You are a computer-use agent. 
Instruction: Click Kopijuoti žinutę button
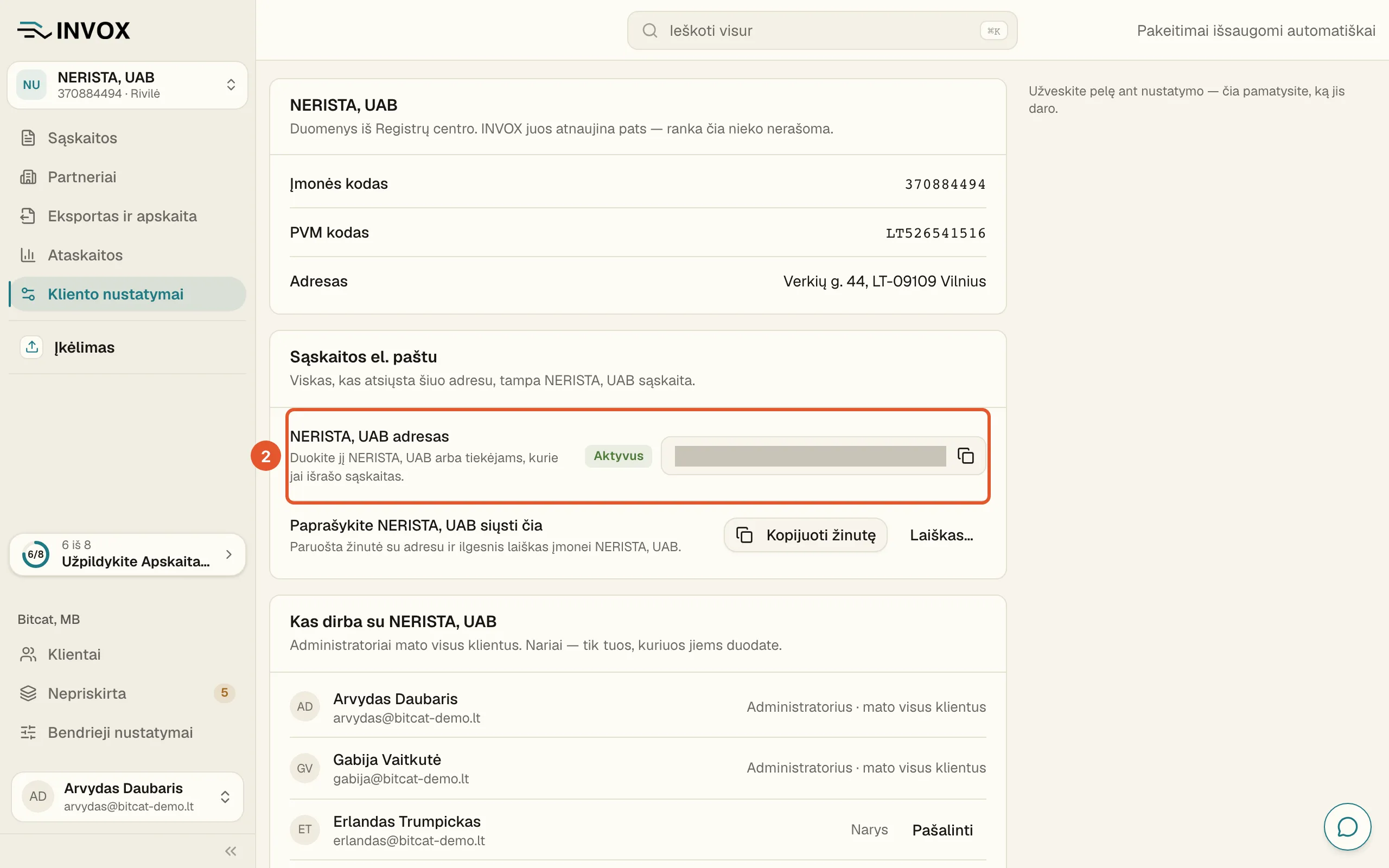(805, 535)
